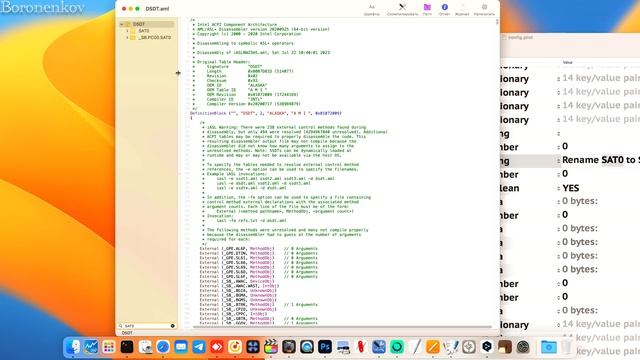Screen dimensions: 640x360
Task: Click the navigator search field containing SAT0
Action: [146, 326]
